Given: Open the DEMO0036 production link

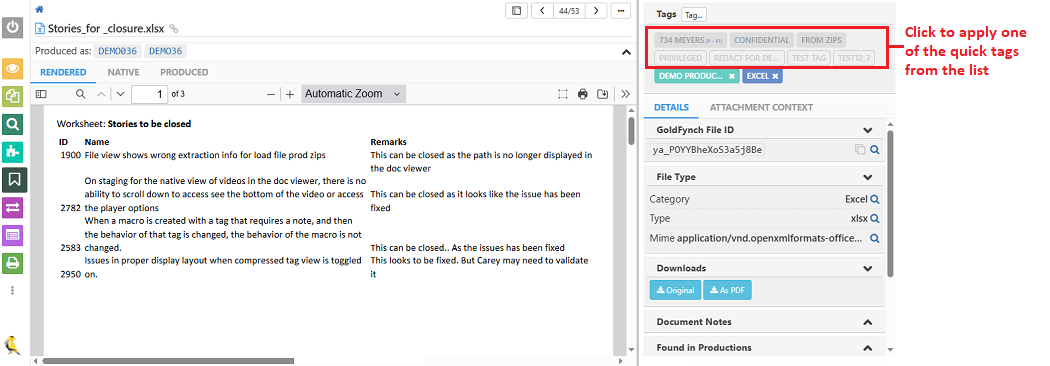Looking at the screenshot, I should click(119, 52).
